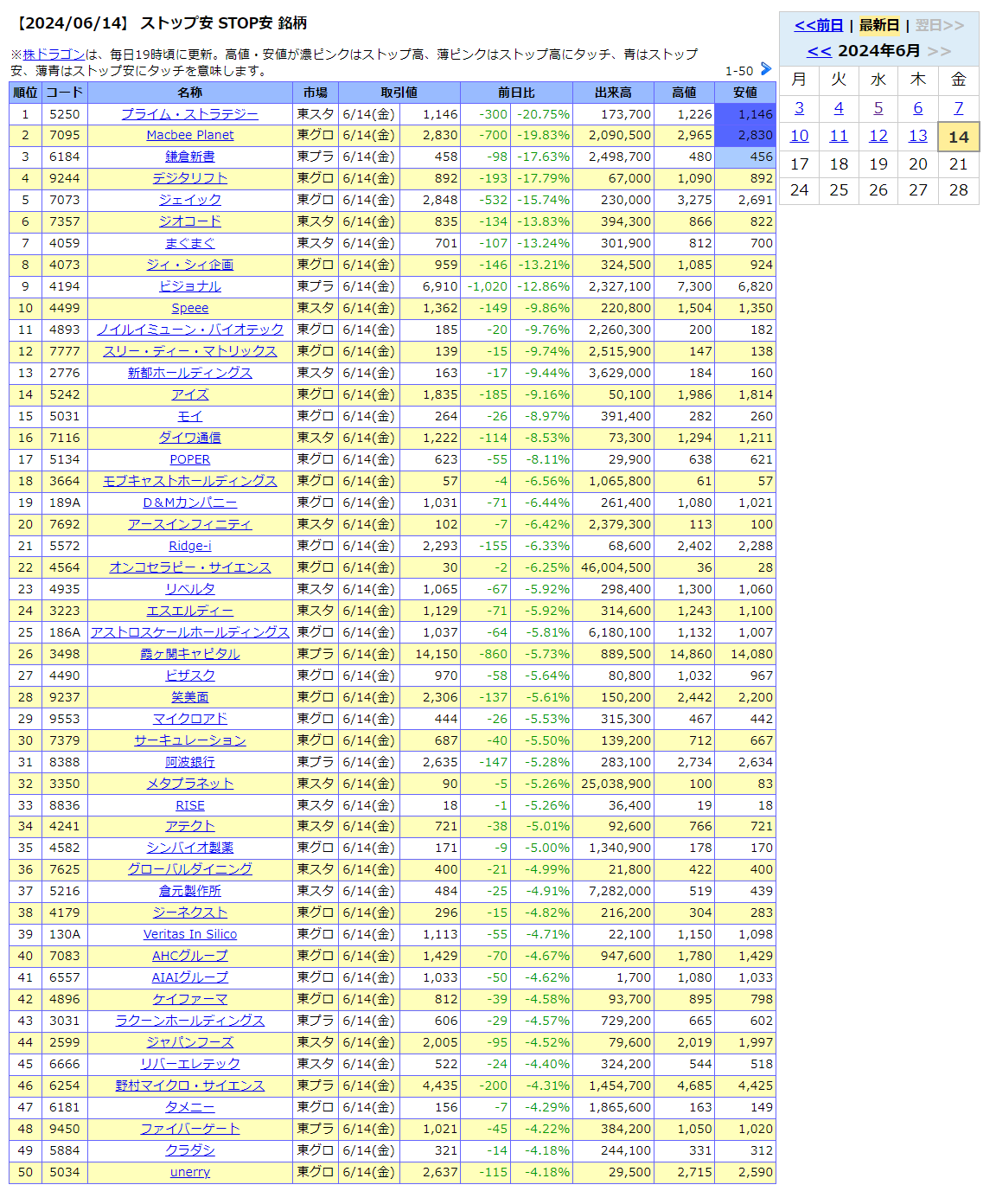Click the POPER stock link

(x=190, y=460)
